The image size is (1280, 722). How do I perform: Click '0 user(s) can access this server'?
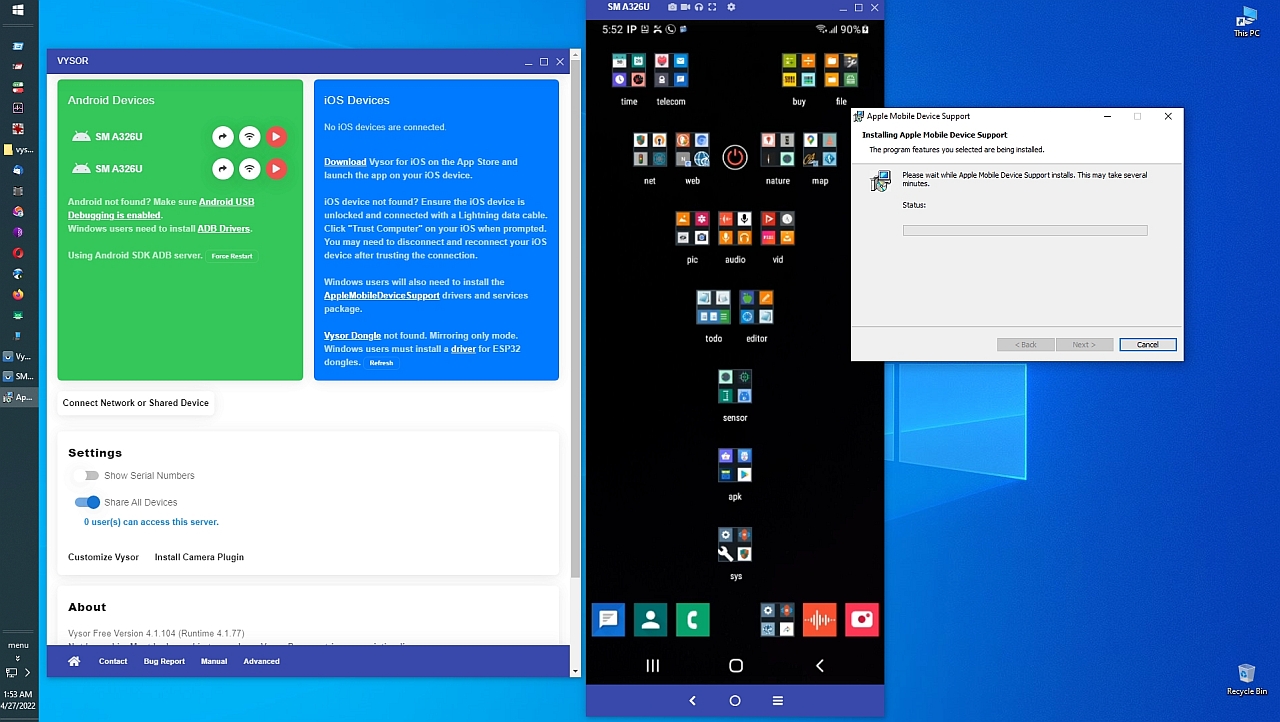point(151,522)
